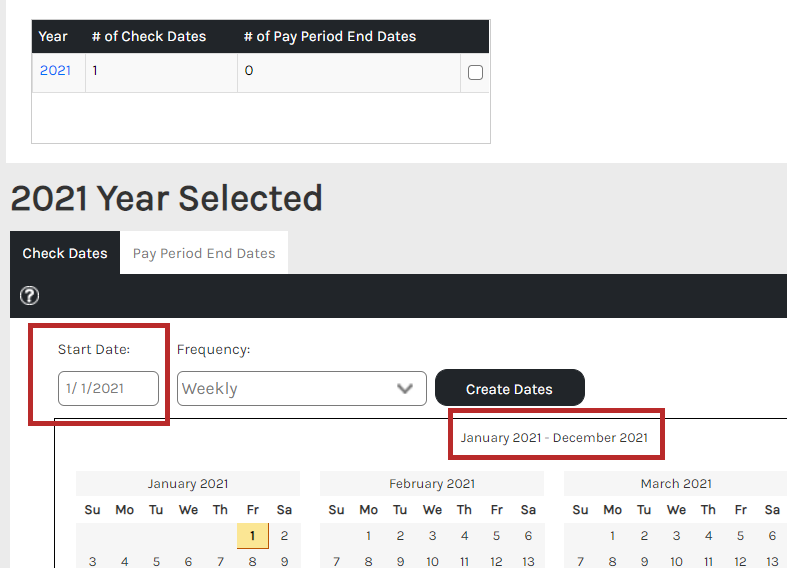Click the pay period end dates cell '0'
This screenshot has width=787, height=568.
349,73
